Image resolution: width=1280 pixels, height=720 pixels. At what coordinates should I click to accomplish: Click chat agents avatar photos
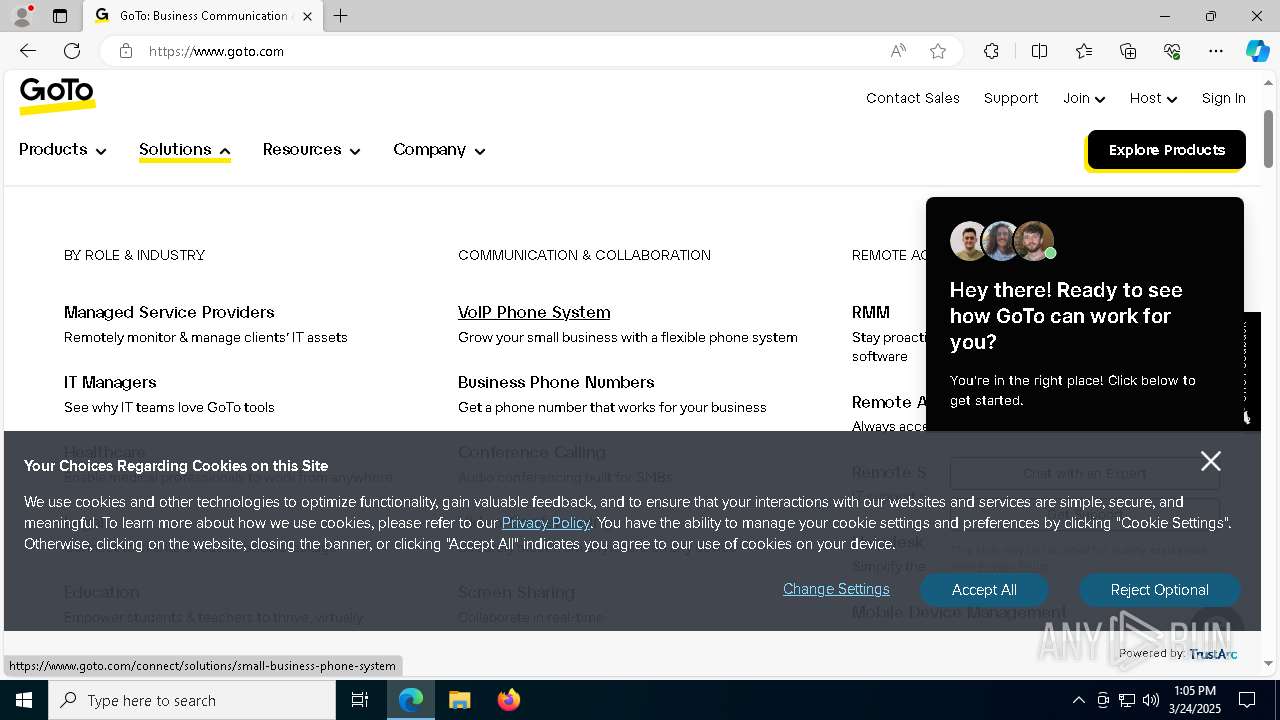pos(1002,241)
